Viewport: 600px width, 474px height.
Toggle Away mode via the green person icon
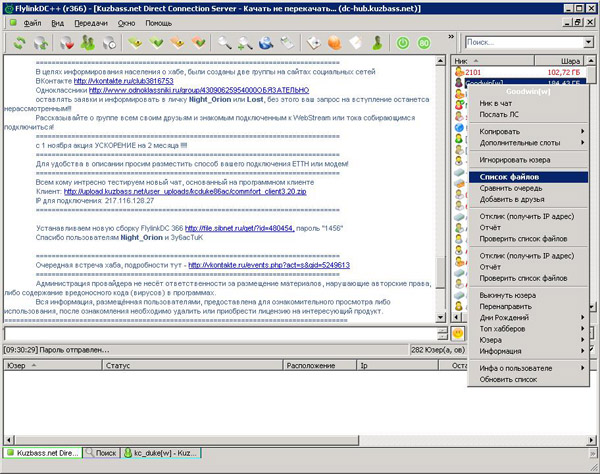pos(377,43)
